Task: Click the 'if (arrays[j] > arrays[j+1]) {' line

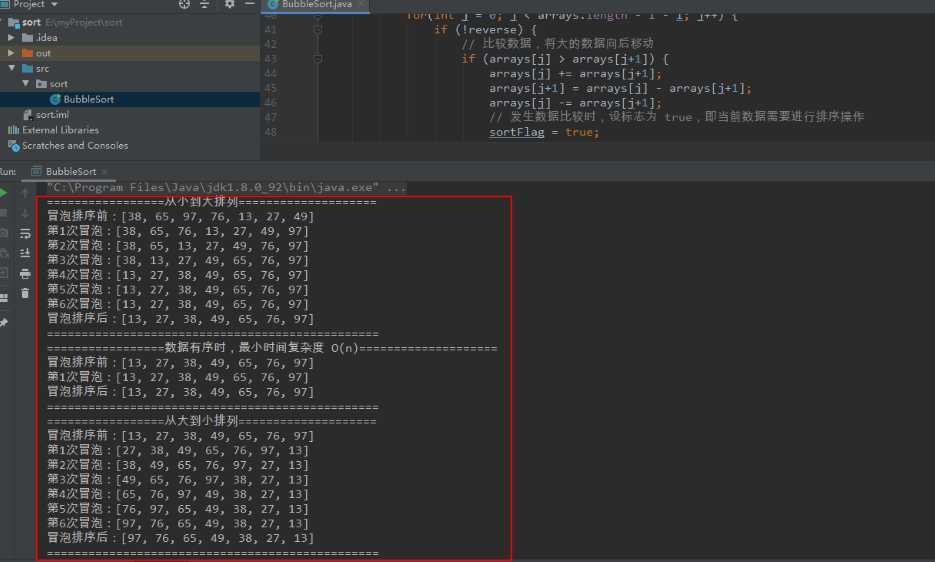Action: (x=565, y=59)
